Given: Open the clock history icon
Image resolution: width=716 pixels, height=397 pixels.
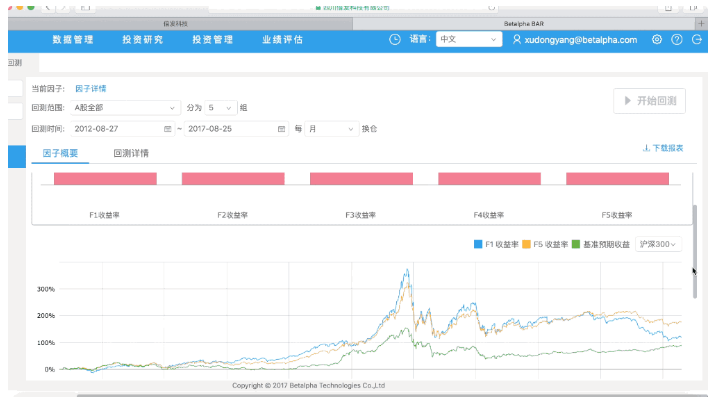Looking at the screenshot, I should [x=395, y=39].
